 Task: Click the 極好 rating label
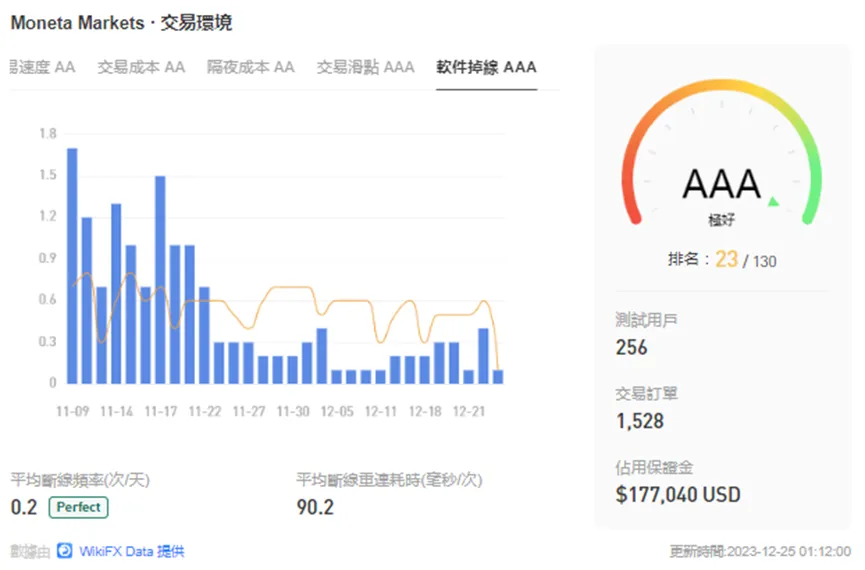tap(722, 220)
